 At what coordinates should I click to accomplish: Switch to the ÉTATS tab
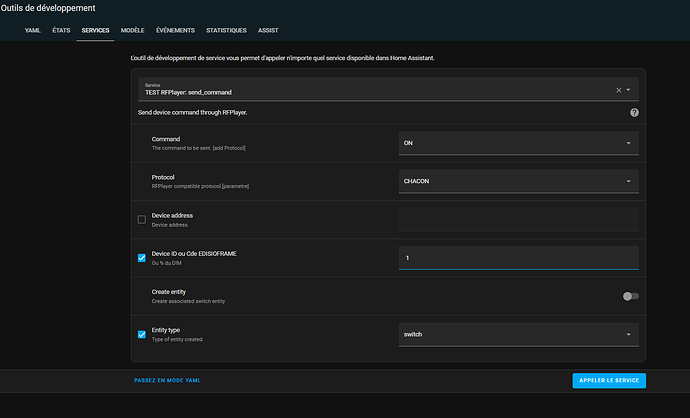tap(61, 30)
